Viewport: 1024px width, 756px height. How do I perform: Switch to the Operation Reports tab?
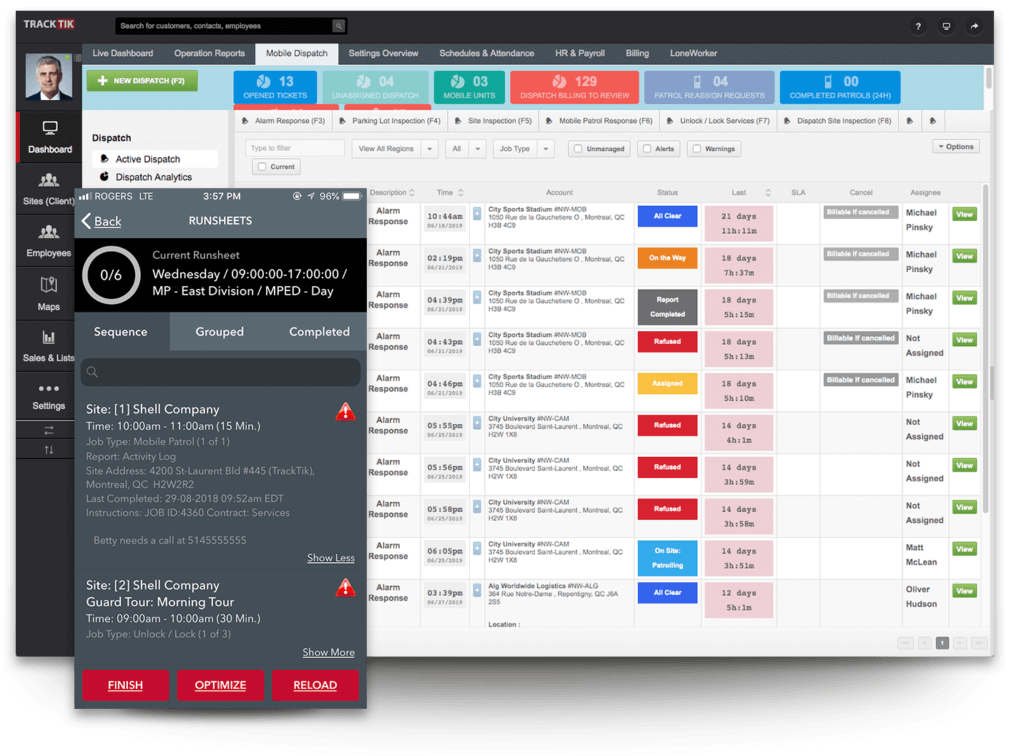[x=209, y=54]
